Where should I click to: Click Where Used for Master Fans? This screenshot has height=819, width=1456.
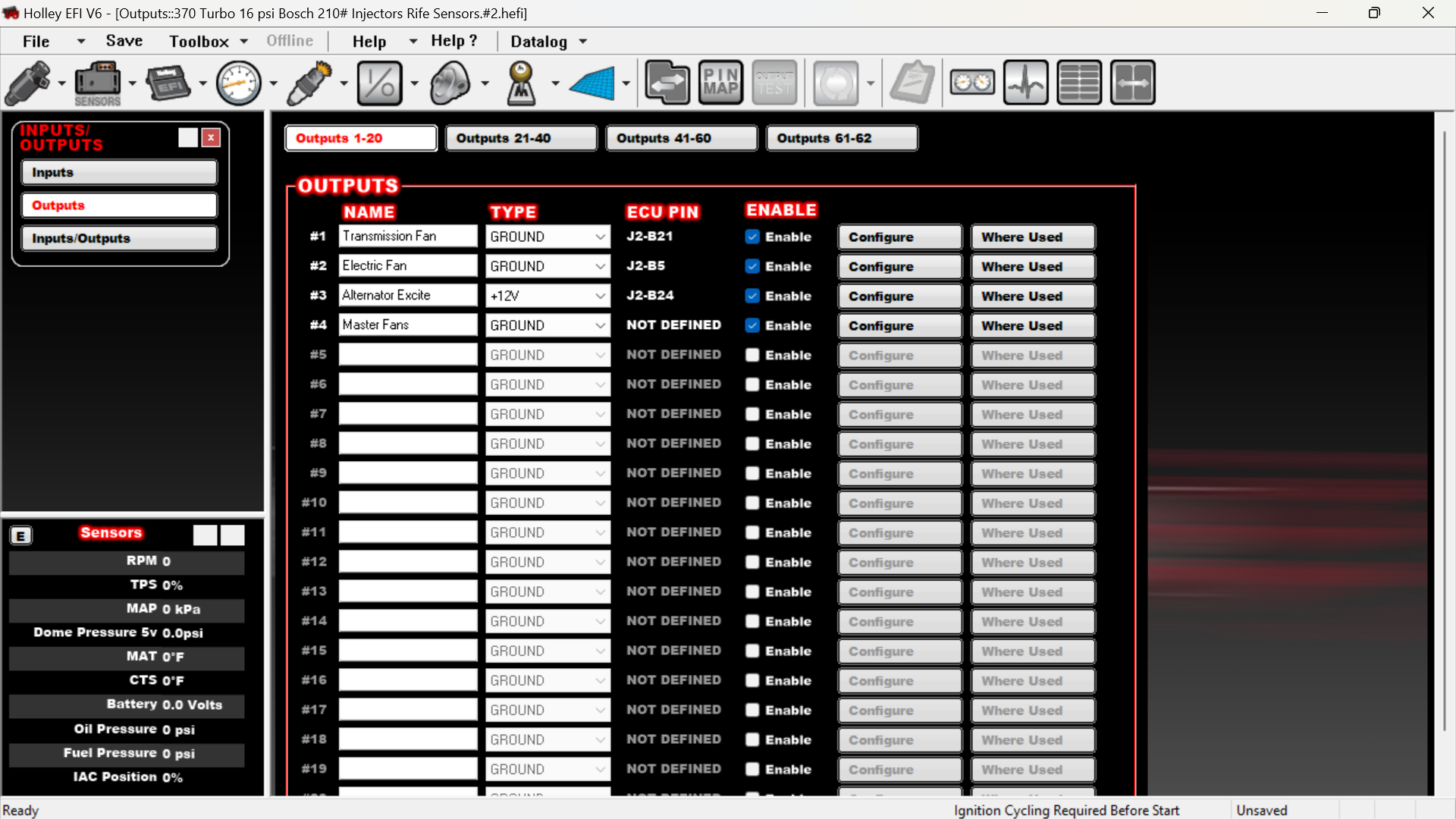point(1033,325)
